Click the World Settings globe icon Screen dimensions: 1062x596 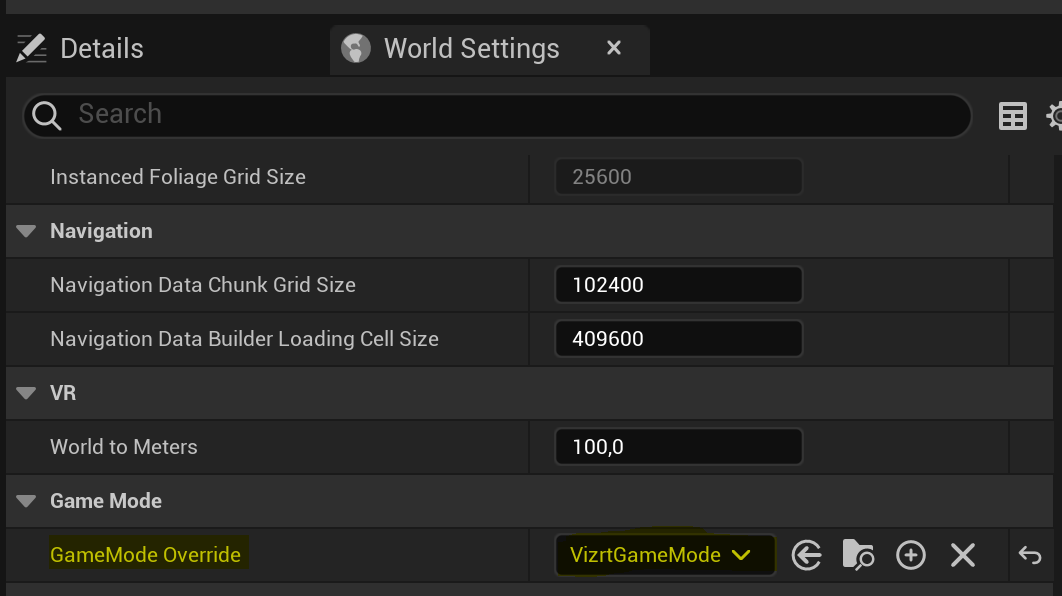click(x=355, y=48)
